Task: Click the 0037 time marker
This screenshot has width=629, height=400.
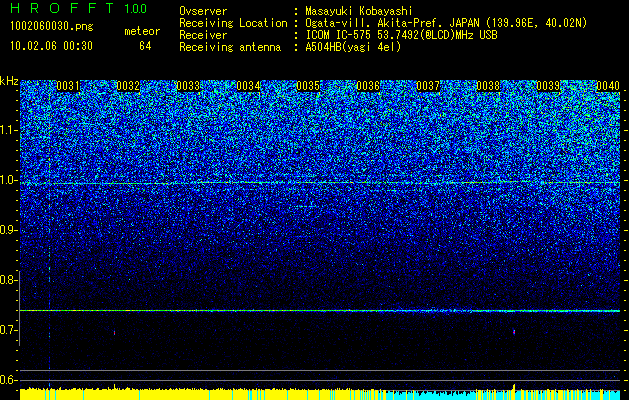Action: 428,86
